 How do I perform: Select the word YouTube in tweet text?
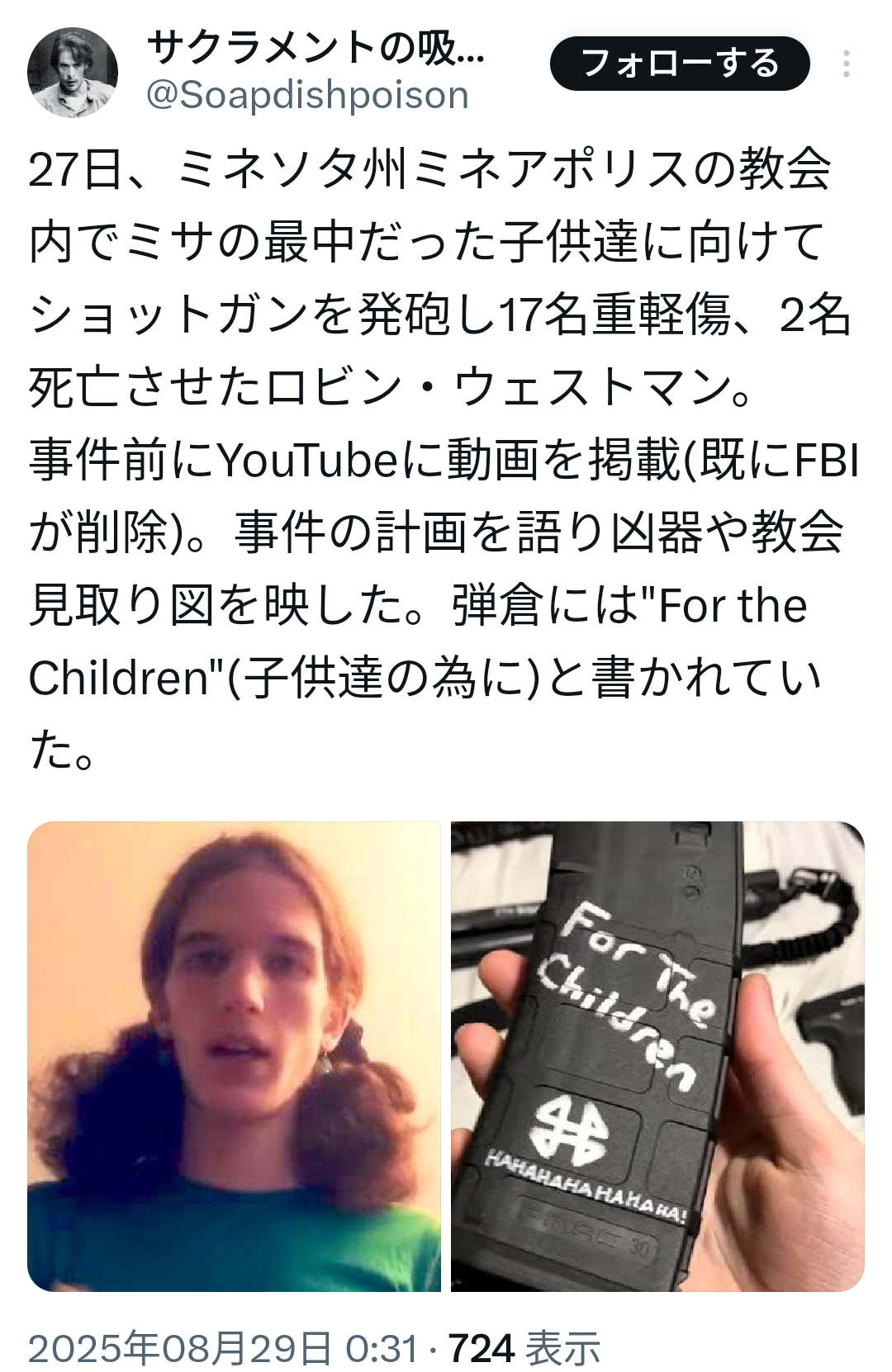click(310, 461)
